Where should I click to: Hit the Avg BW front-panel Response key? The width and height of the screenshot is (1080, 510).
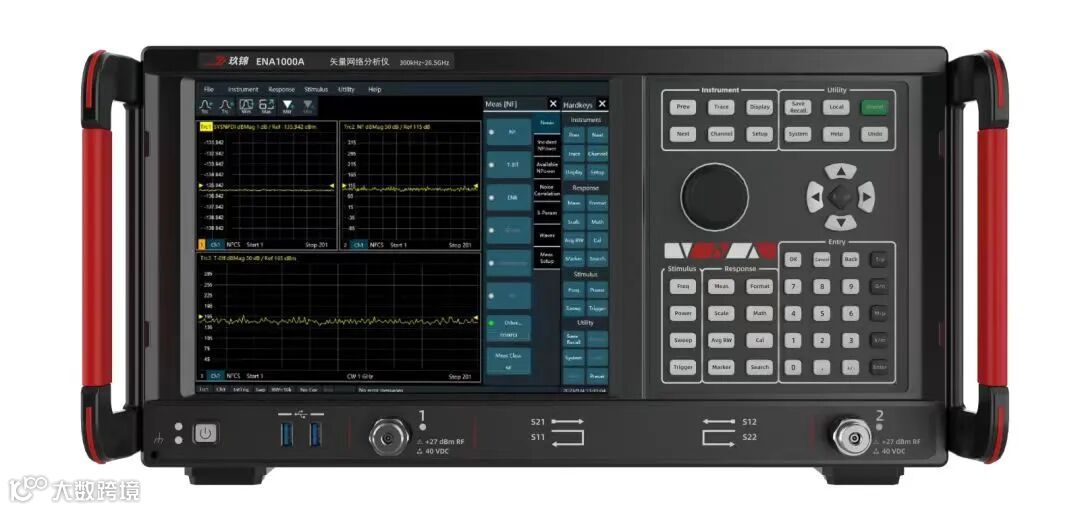click(x=721, y=340)
